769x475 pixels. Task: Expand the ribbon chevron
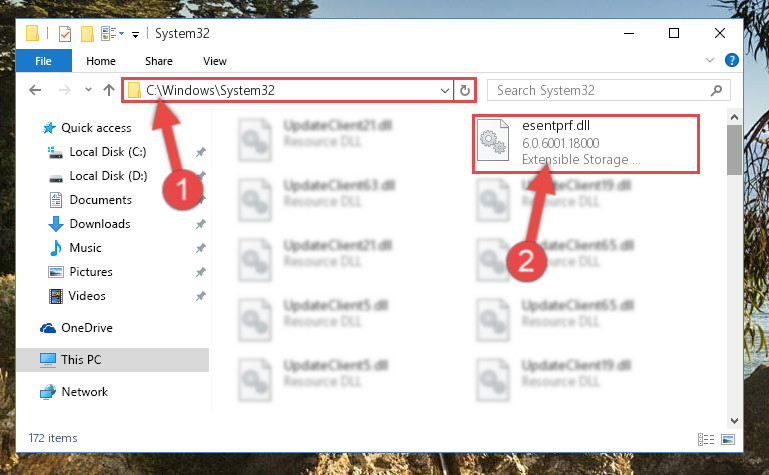[x=709, y=60]
